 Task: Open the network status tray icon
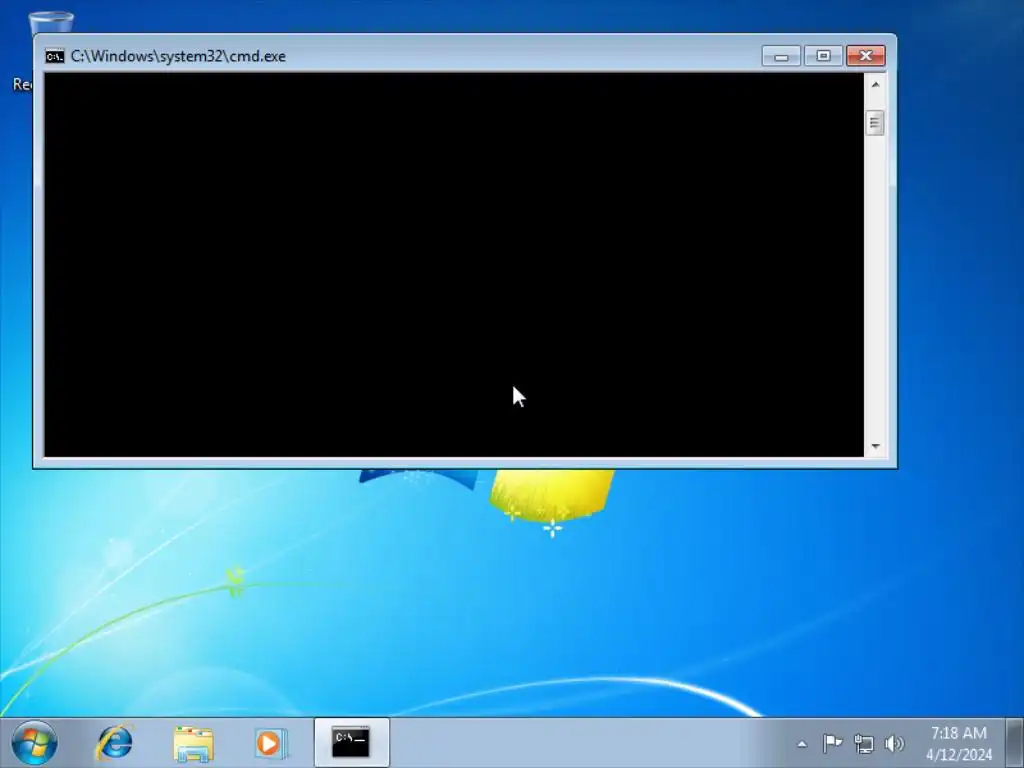(x=864, y=744)
